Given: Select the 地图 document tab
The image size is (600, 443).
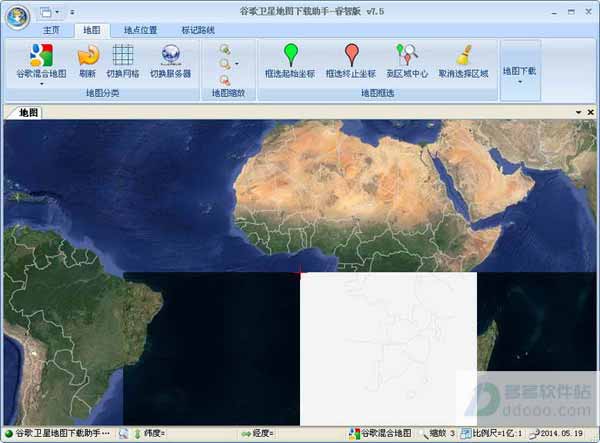Looking at the screenshot, I should click(27, 112).
